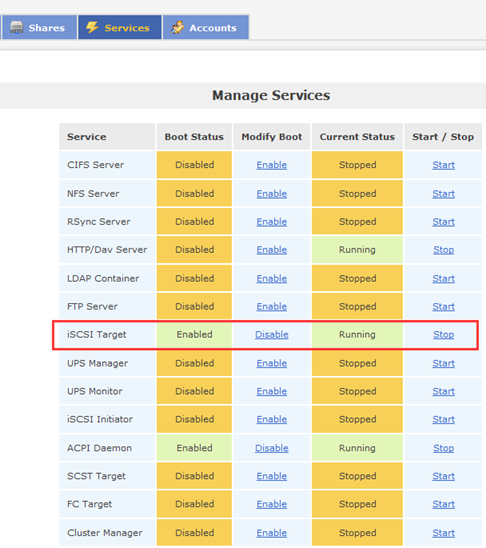Screen dimensions: 486x548
Task: Start the UPS Manager service
Action: 443,363
